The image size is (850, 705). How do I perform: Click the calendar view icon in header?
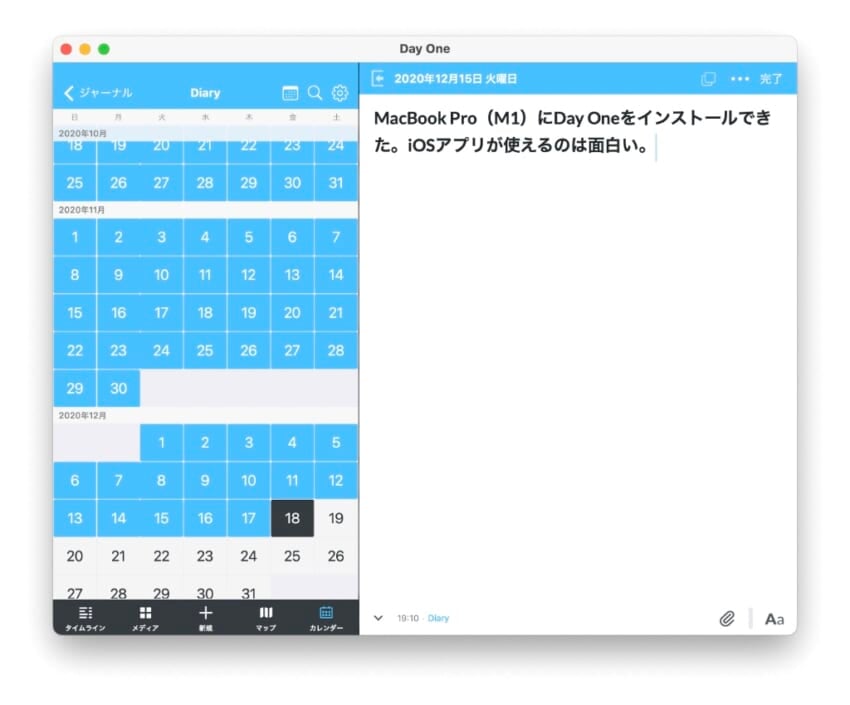pos(290,93)
